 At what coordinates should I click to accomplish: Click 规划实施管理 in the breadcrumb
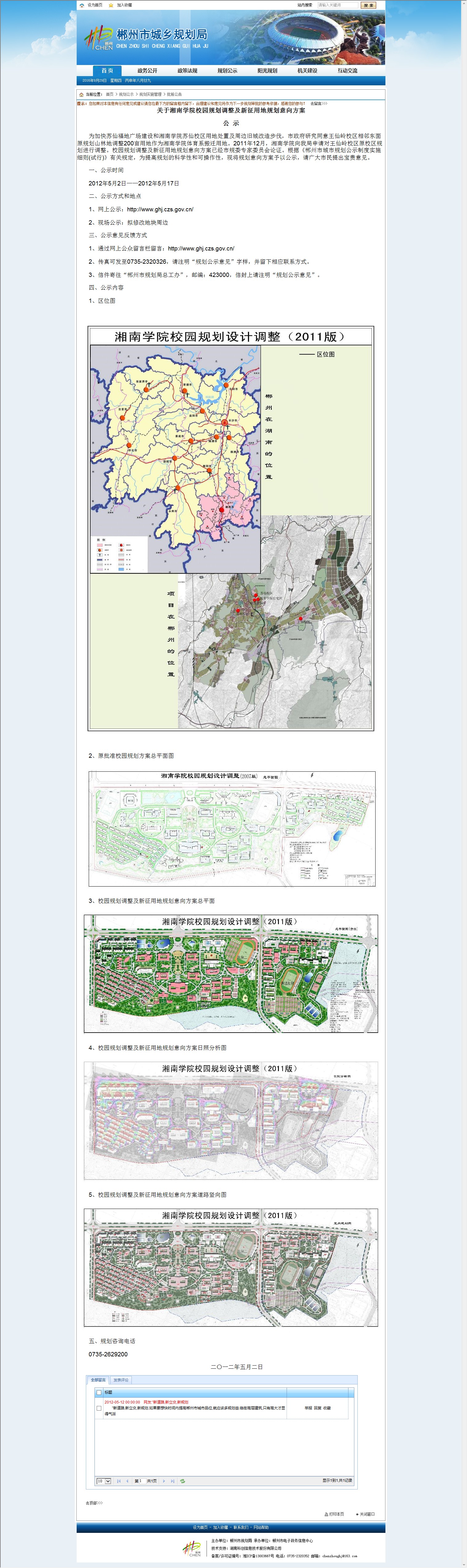[x=150, y=94]
